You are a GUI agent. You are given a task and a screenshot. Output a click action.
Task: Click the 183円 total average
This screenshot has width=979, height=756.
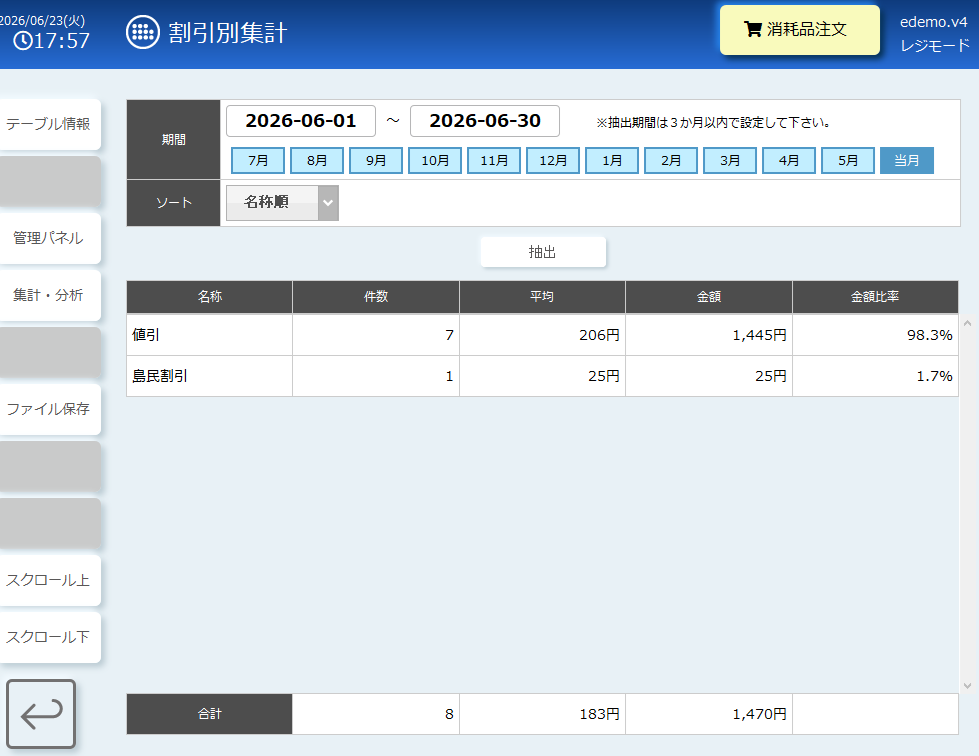[542, 714]
